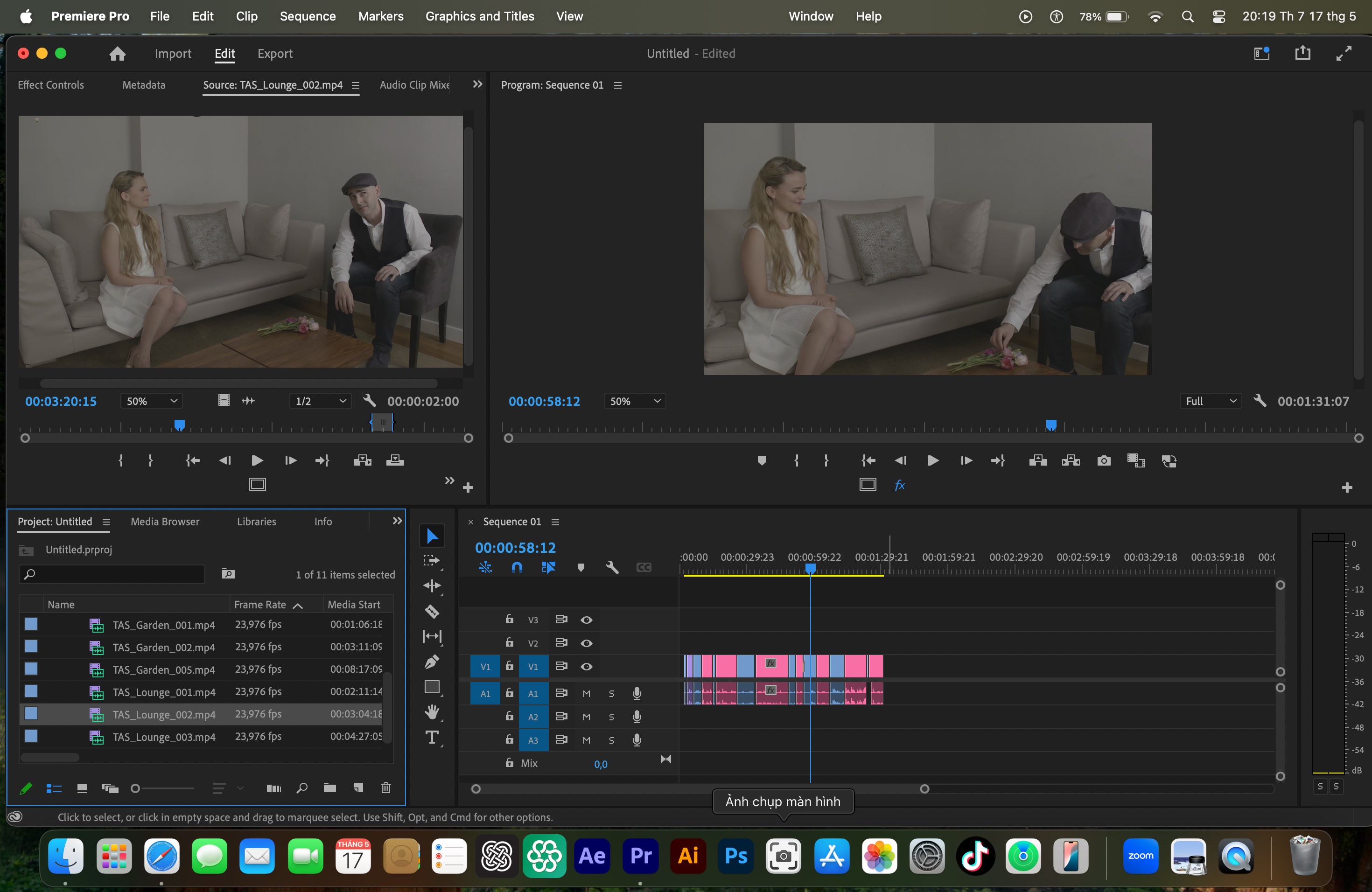
Task: Open Program playback resolution Full dropdown
Action: (x=1211, y=401)
